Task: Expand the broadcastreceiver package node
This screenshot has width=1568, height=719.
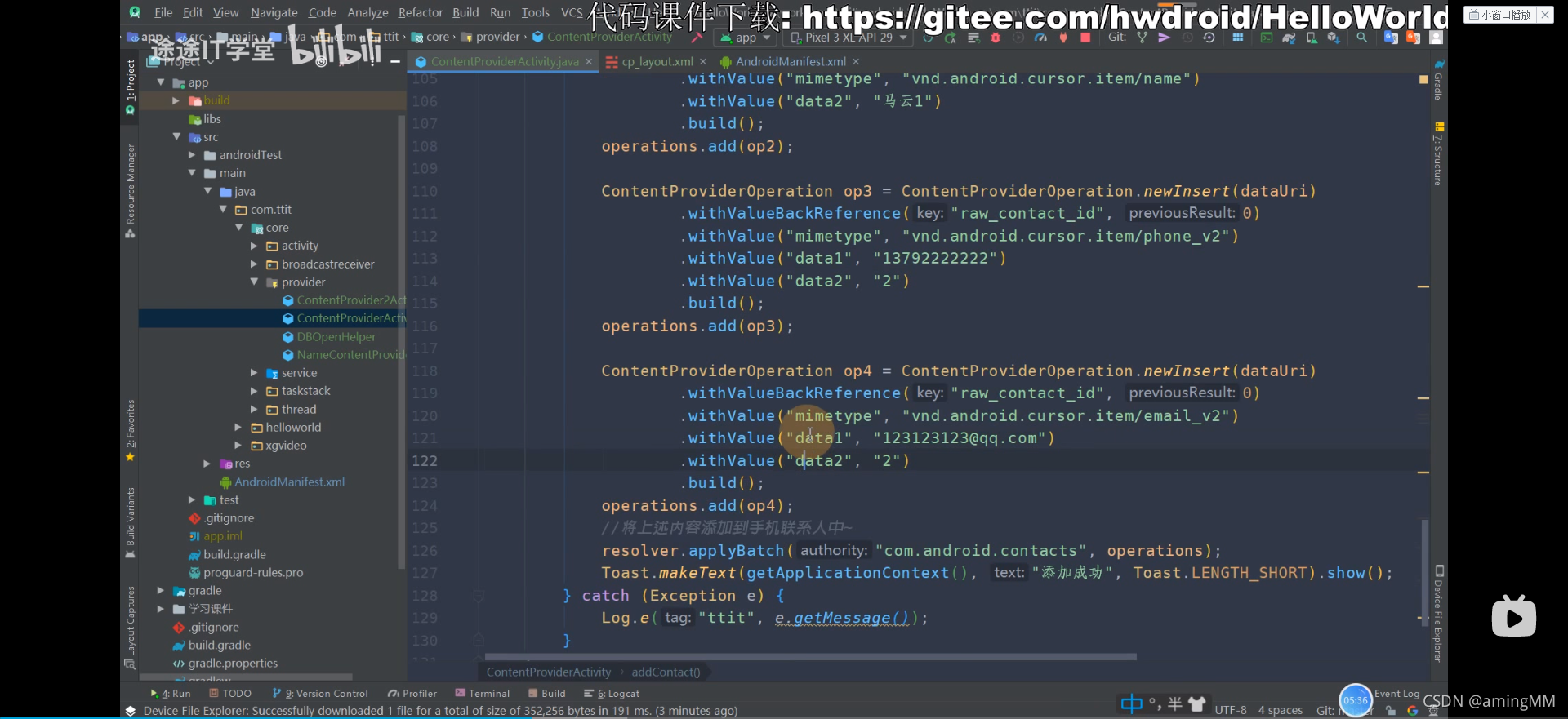Action: [x=254, y=264]
